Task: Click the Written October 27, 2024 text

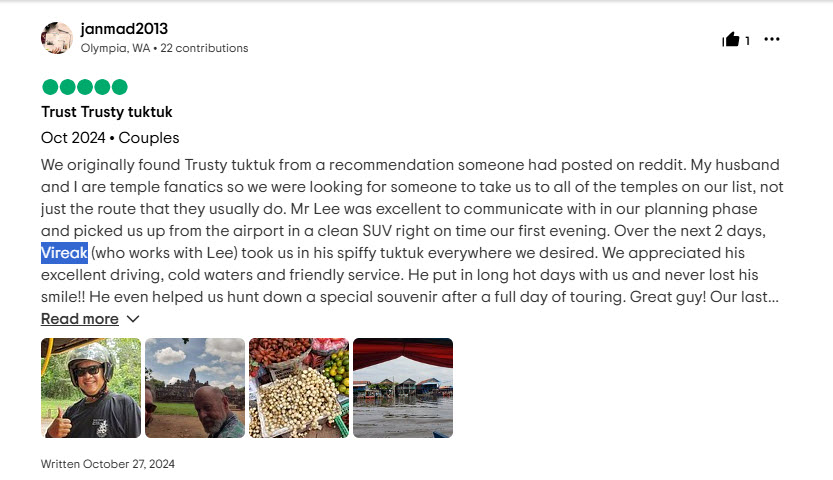Action: 108,464
